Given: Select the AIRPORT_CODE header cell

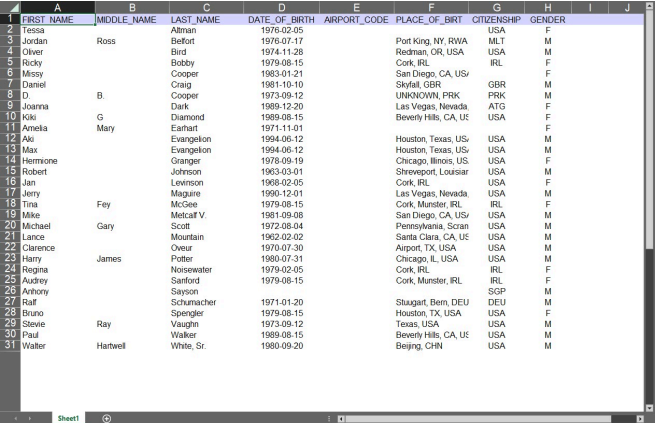Looking at the screenshot, I should pyautogui.click(x=356, y=20).
